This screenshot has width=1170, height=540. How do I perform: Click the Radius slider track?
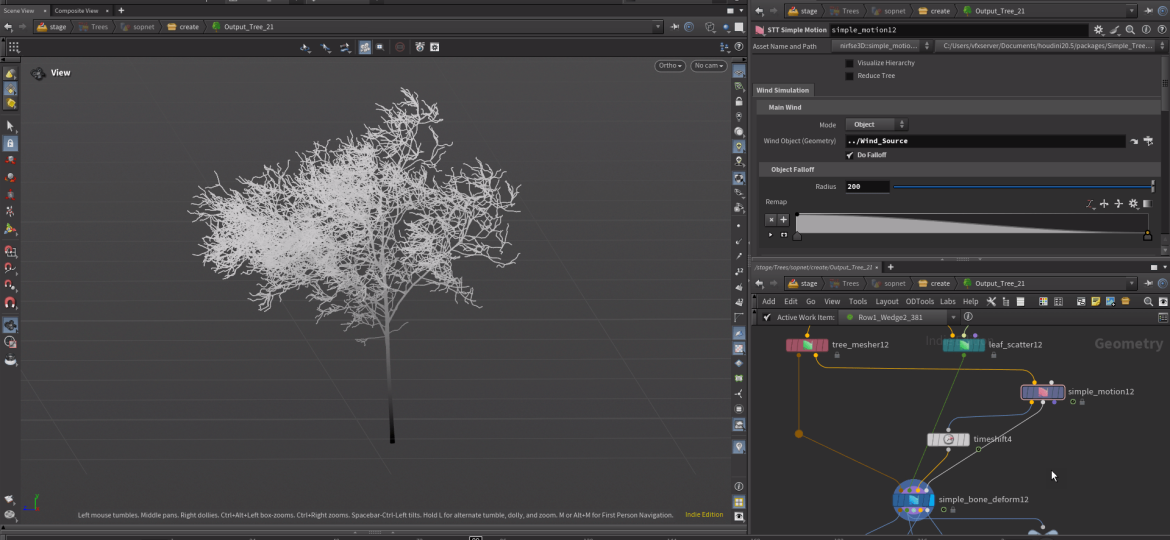[1020, 187]
